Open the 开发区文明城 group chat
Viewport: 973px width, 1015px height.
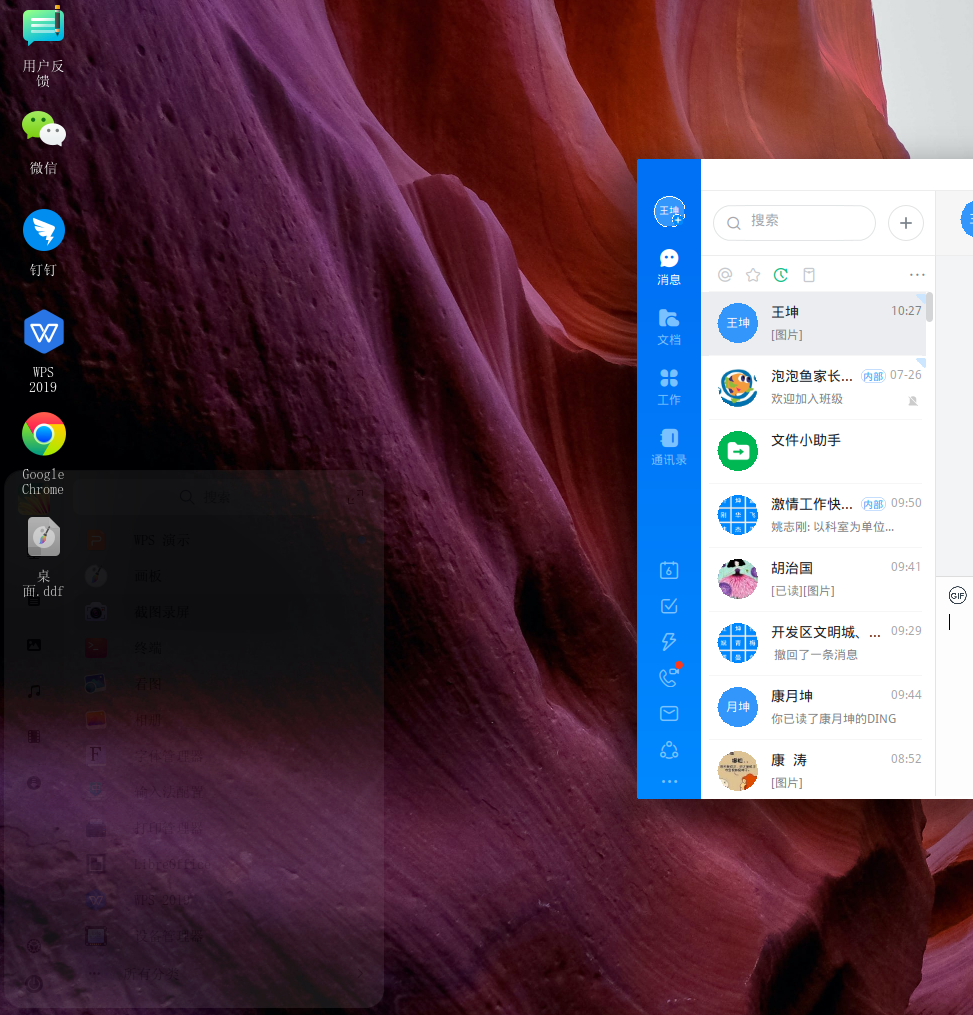pyautogui.click(x=814, y=643)
